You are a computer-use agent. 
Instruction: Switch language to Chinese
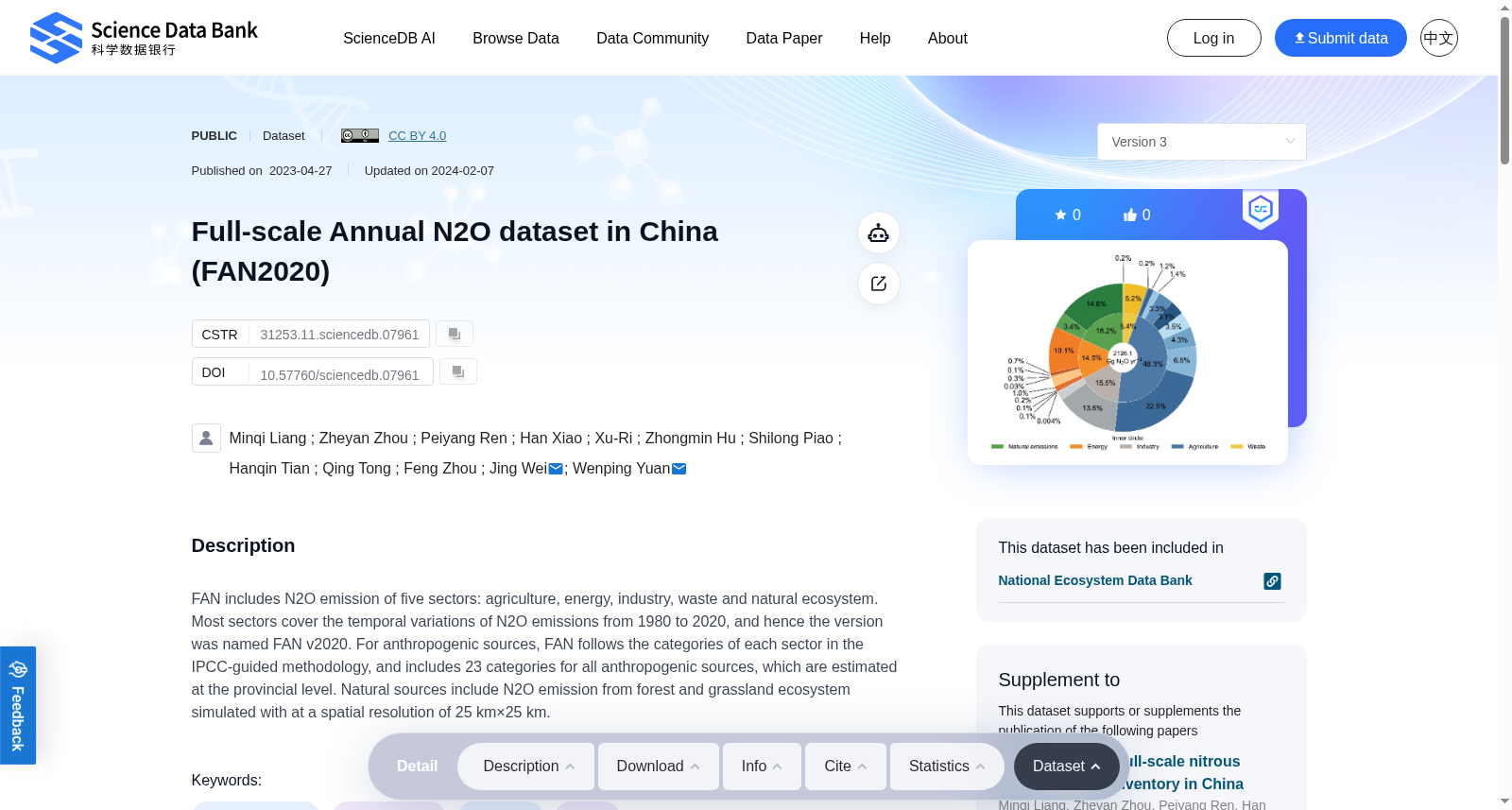point(1439,38)
